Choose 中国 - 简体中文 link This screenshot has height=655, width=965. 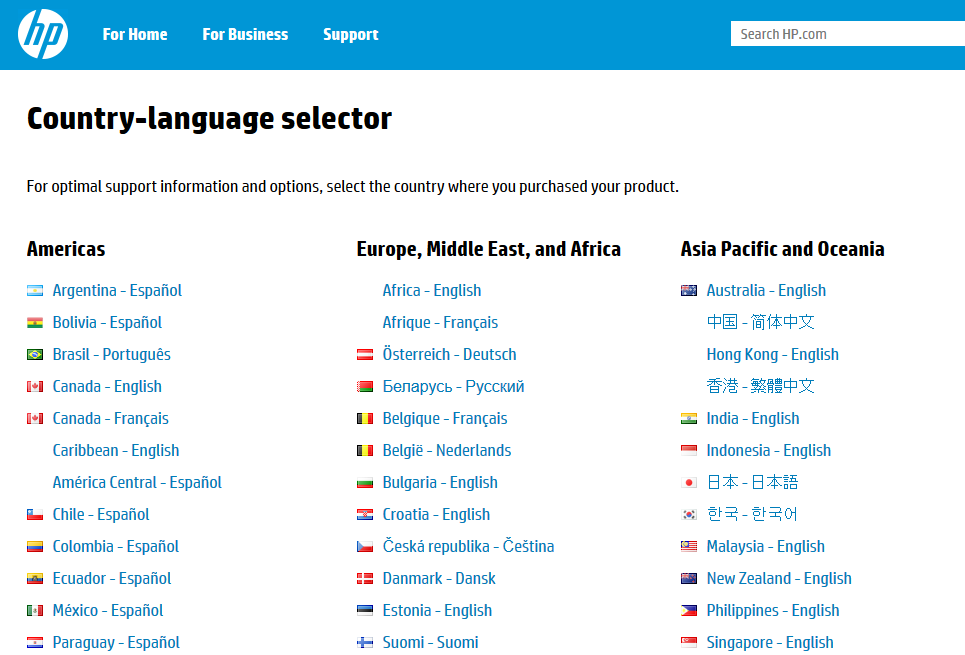(761, 323)
